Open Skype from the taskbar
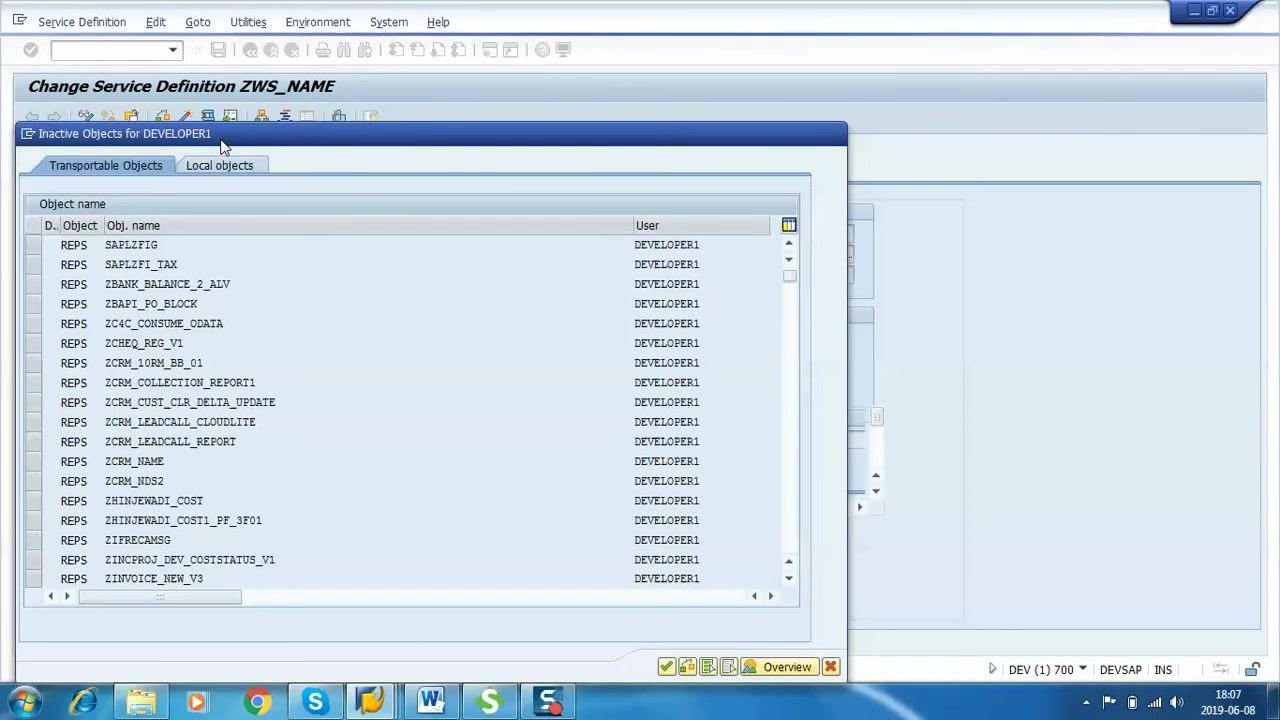 pyautogui.click(x=315, y=702)
